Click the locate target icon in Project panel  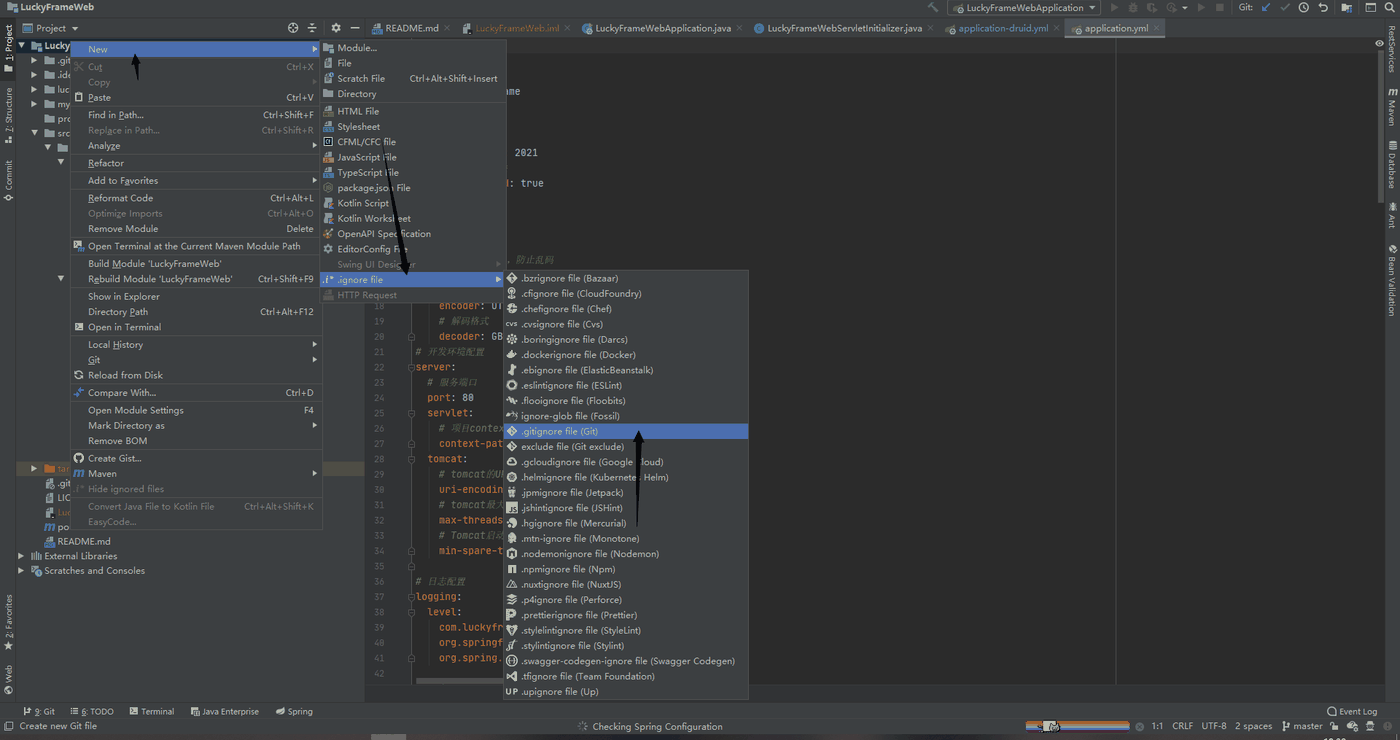click(293, 28)
